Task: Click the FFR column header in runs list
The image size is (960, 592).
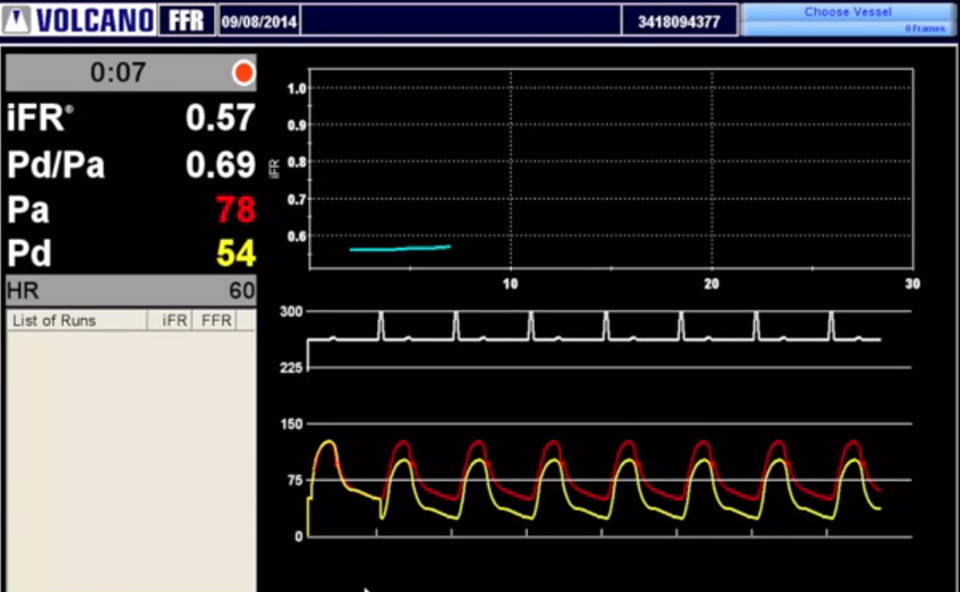Action: point(216,320)
